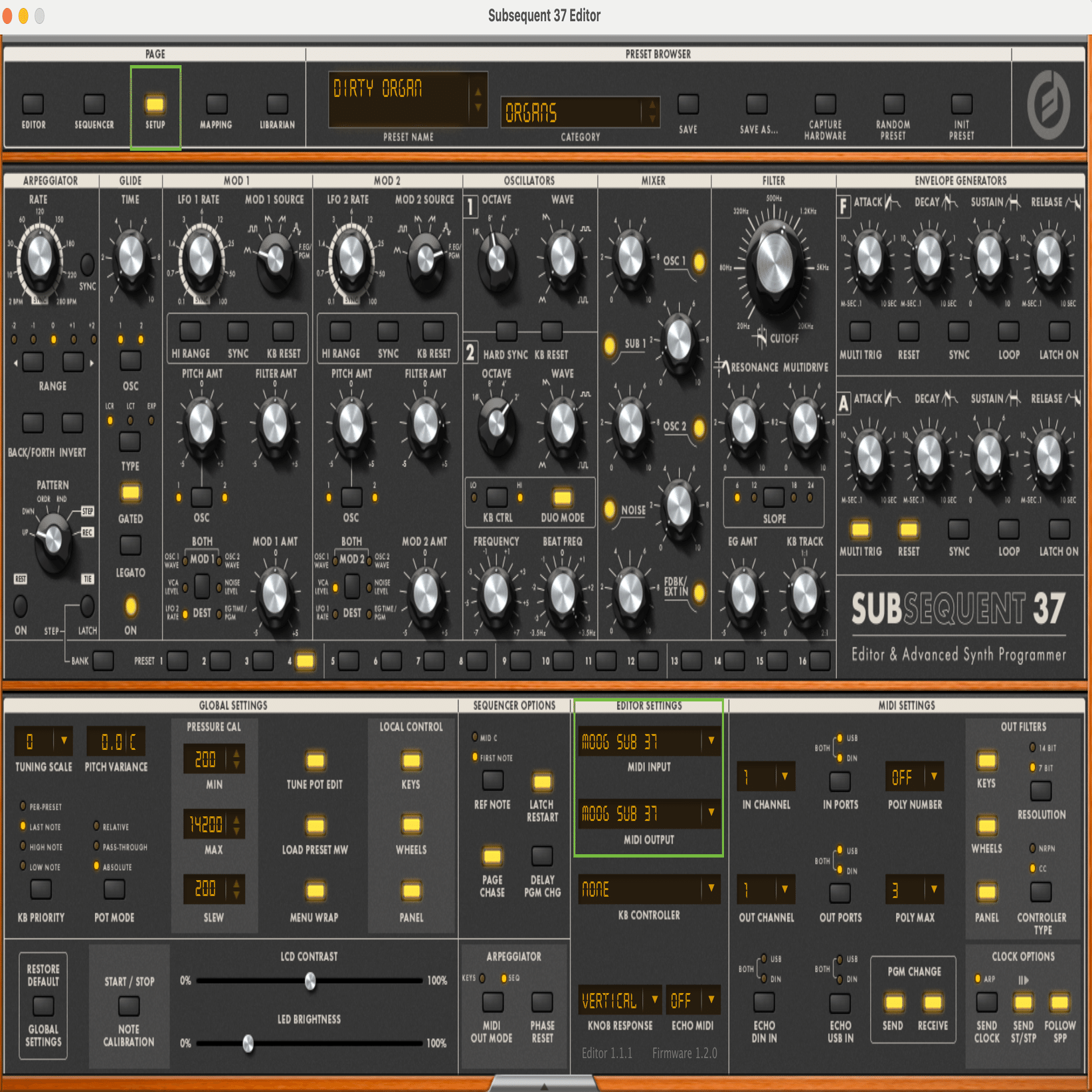
Task: Switch to the Setup page
Action: coord(155,104)
